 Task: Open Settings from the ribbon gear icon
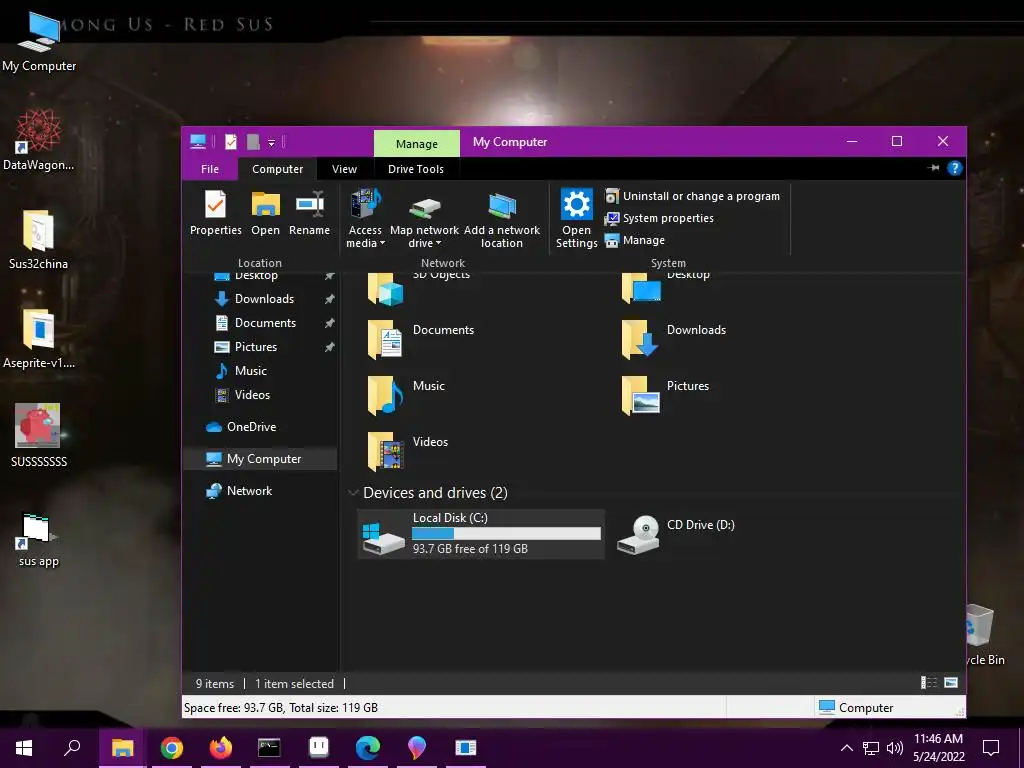(x=577, y=219)
